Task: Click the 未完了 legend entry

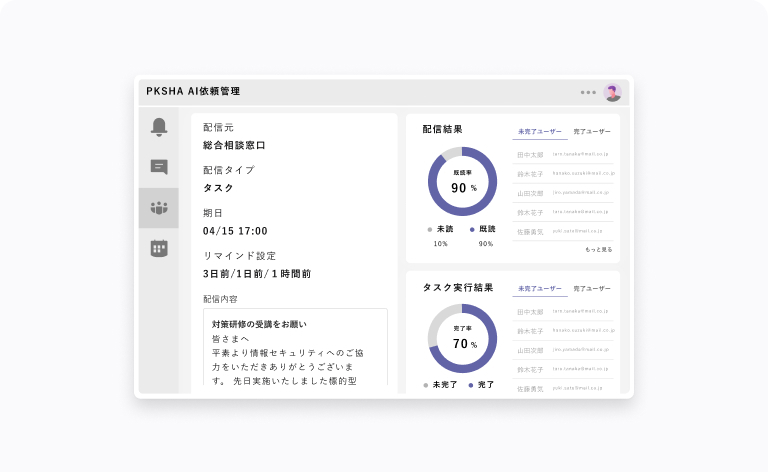Action: [440, 385]
